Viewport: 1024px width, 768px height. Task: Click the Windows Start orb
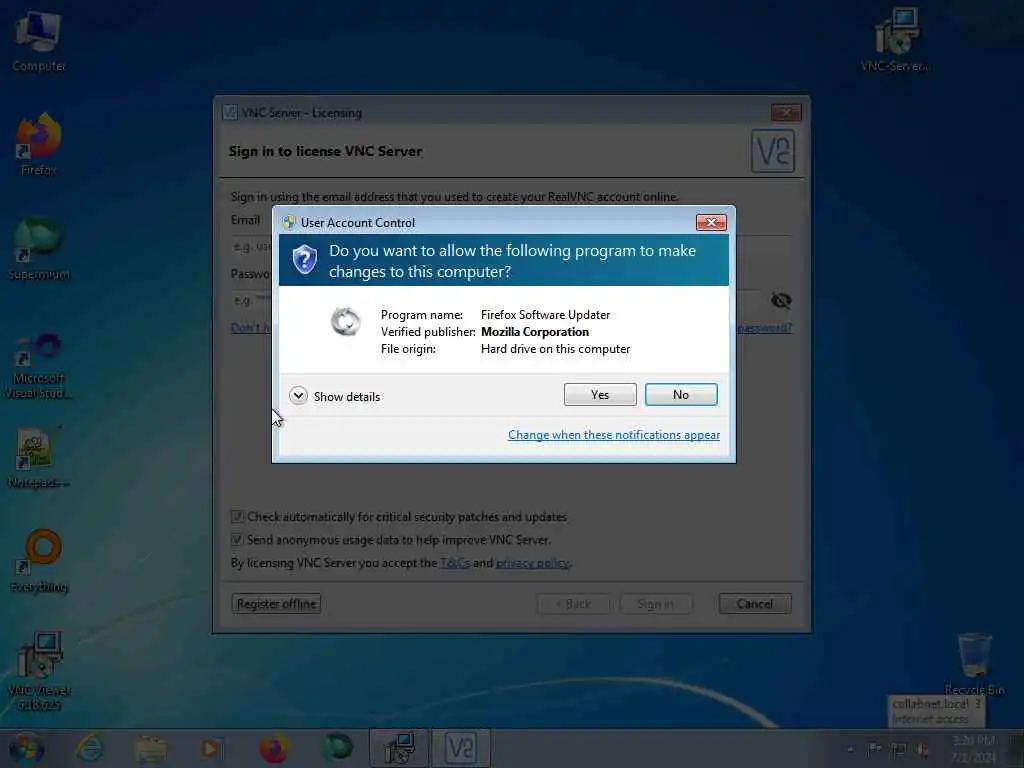pyautogui.click(x=26, y=748)
